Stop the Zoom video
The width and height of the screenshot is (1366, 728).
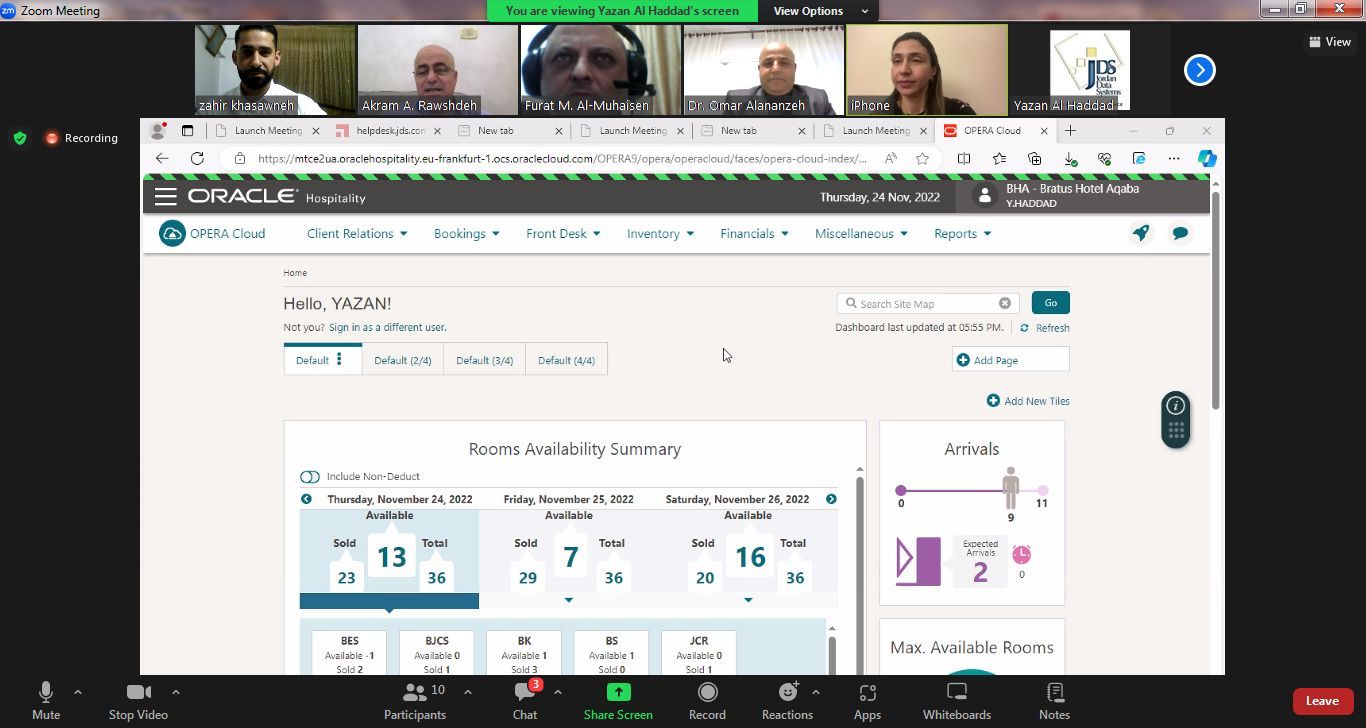point(138,701)
